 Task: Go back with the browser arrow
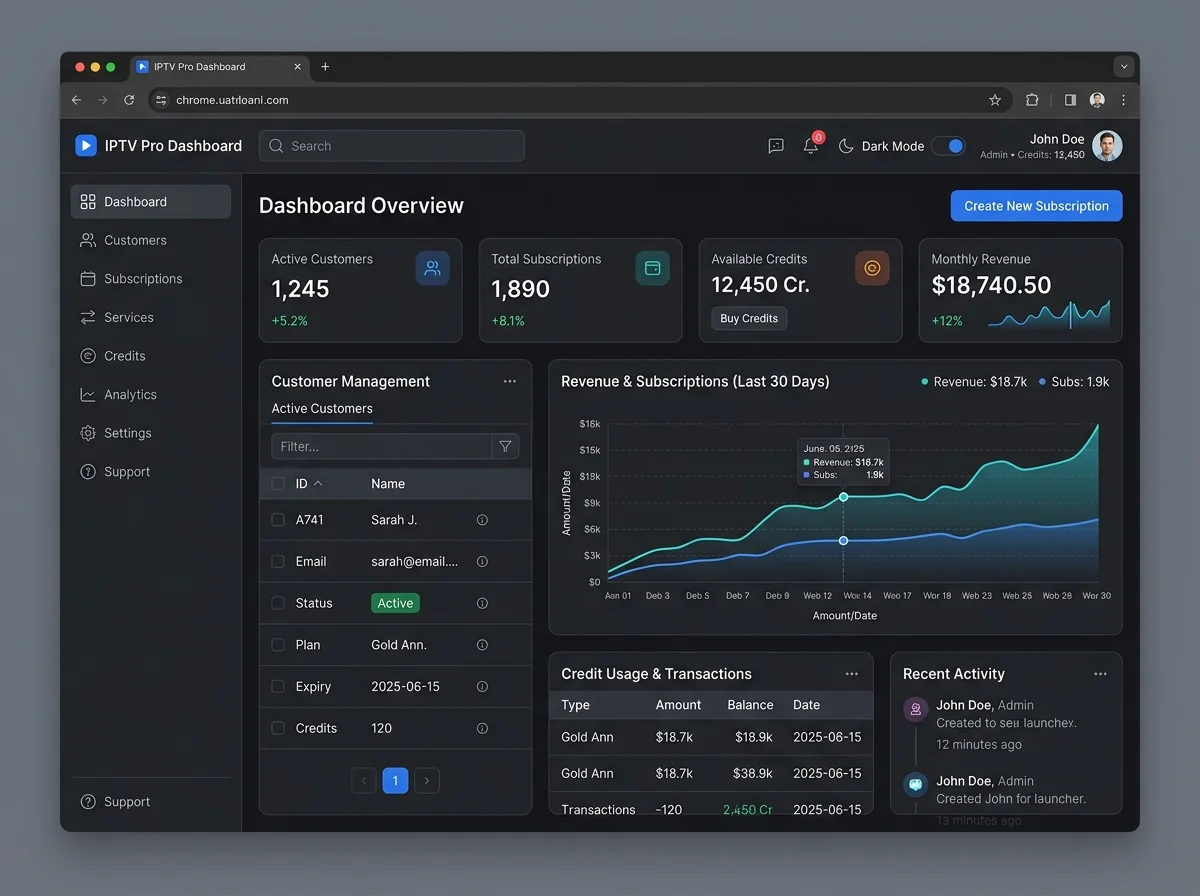pos(77,100)
